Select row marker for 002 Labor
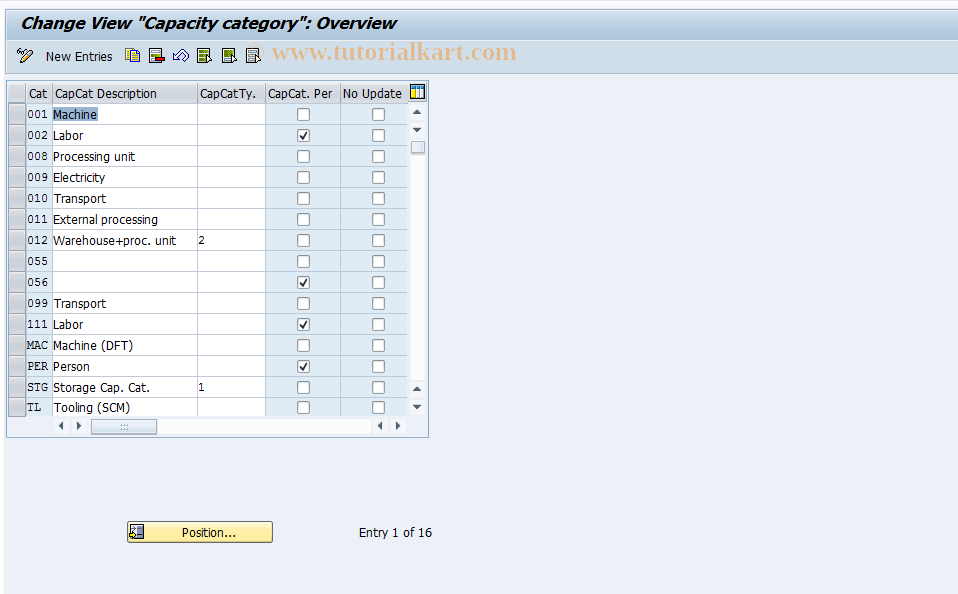Viewport: 958px width, 594px height. click(17, 135)
